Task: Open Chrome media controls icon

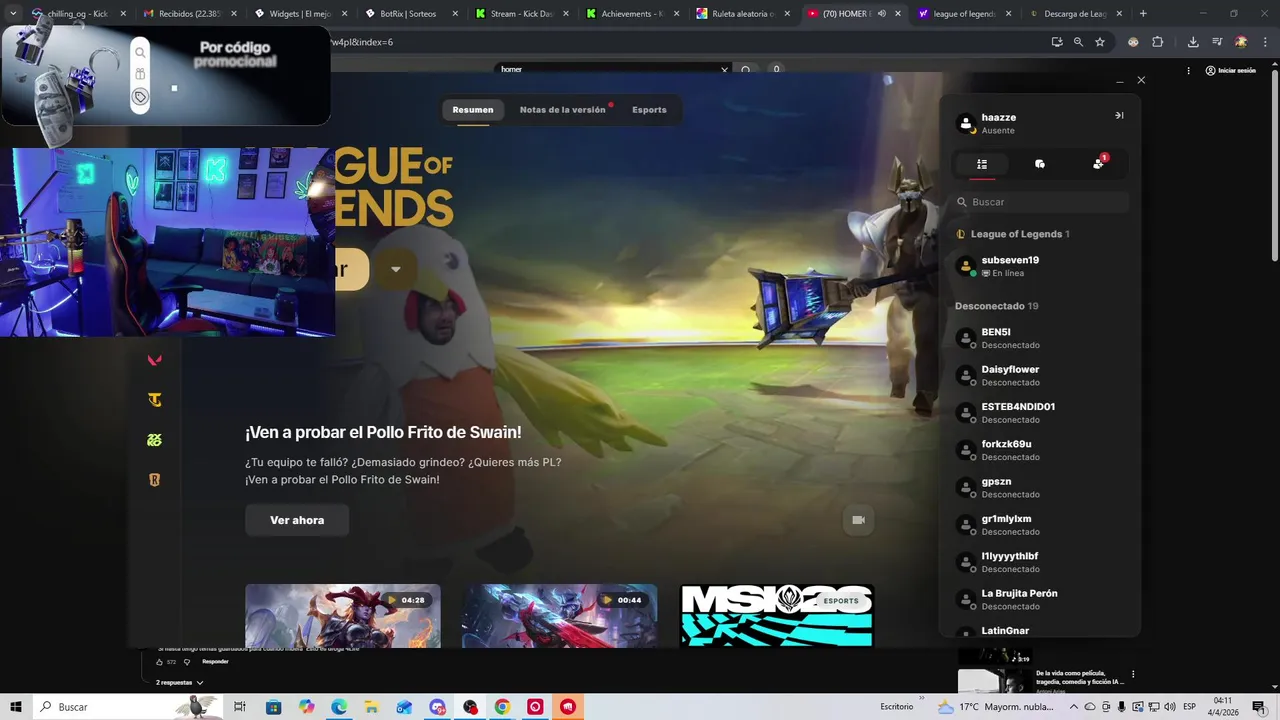Action: coord(1217,42)
